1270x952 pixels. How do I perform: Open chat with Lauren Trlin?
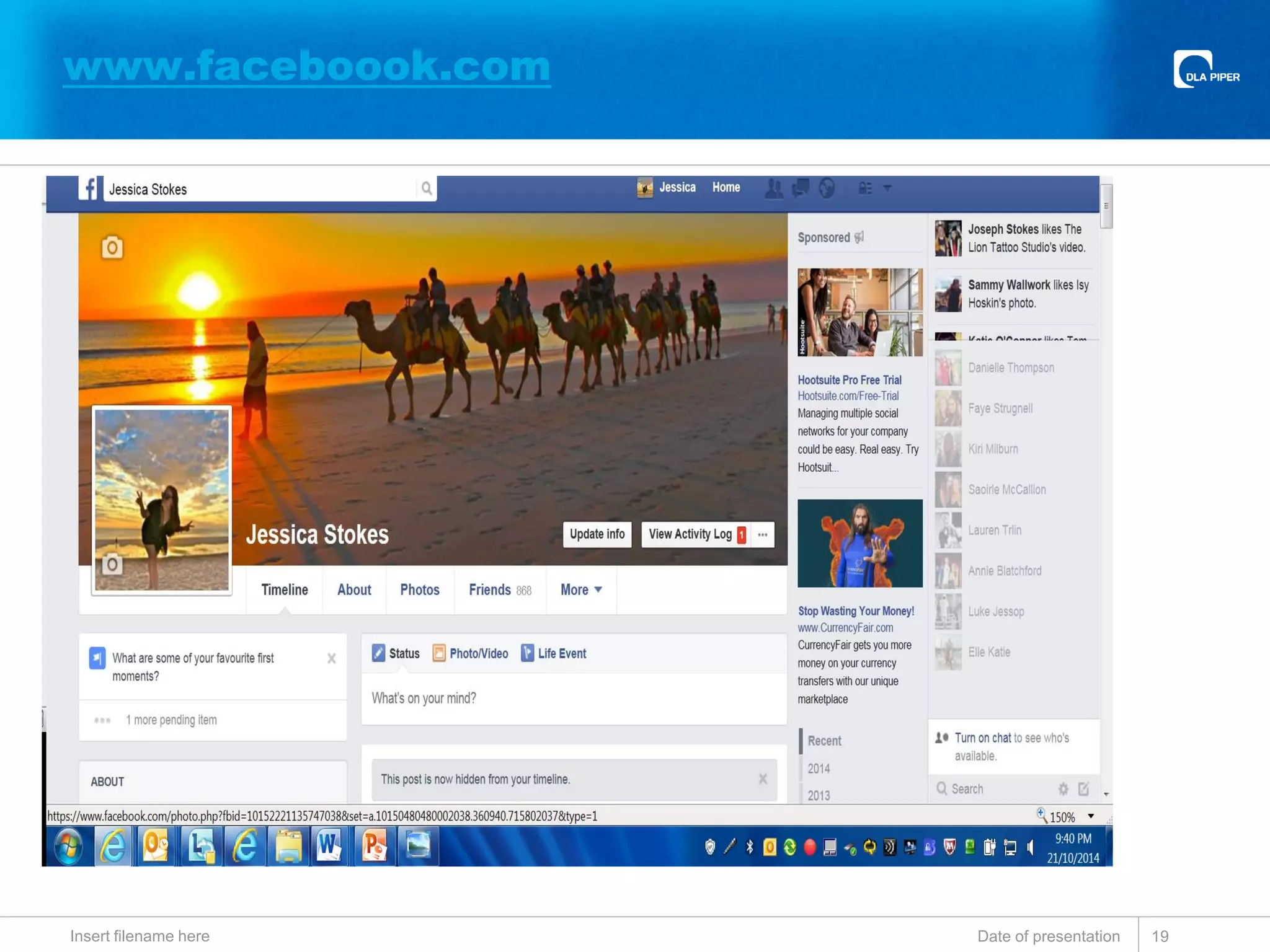tap(1015, 531)
